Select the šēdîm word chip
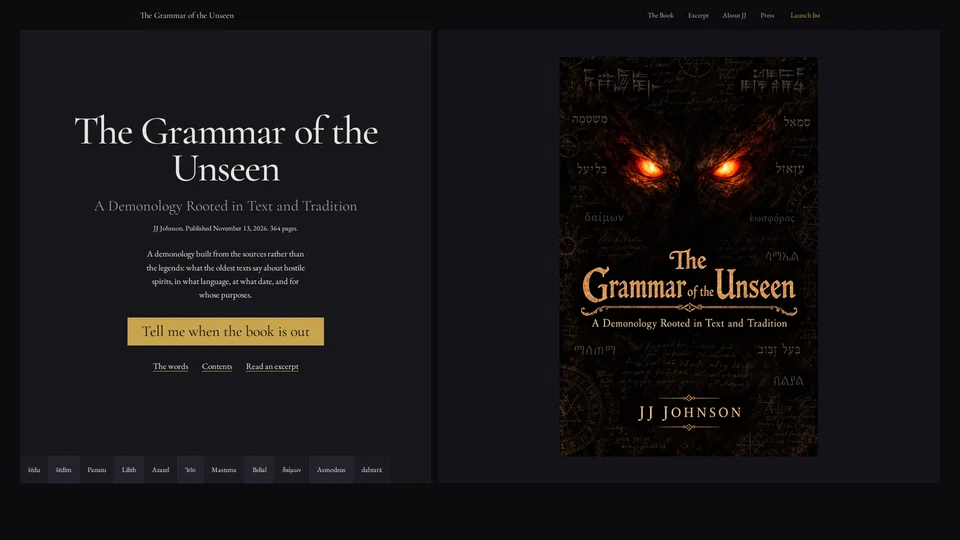This screenshot has height=540, width=960. tap(64, 470)
